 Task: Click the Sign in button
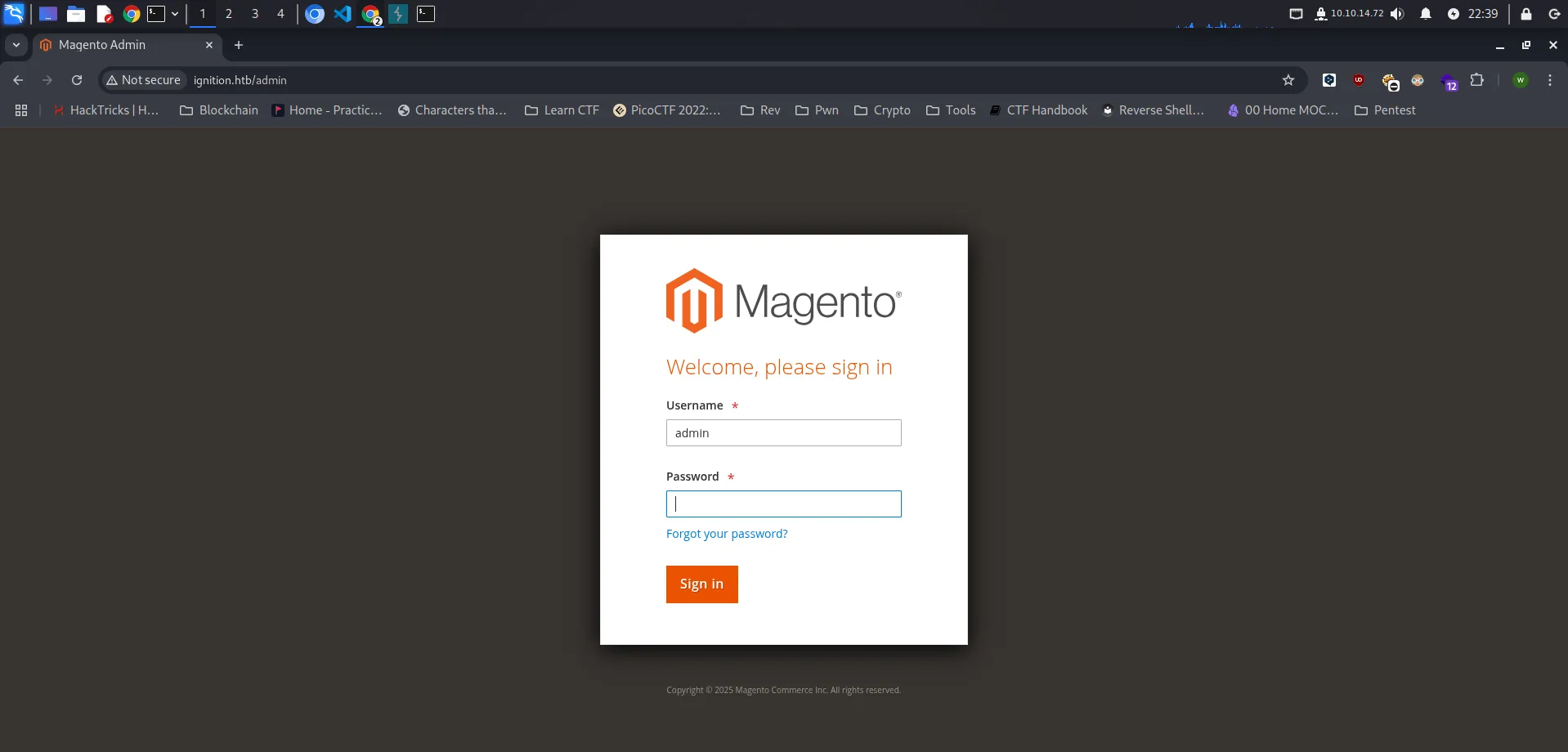tap(701, 584)
